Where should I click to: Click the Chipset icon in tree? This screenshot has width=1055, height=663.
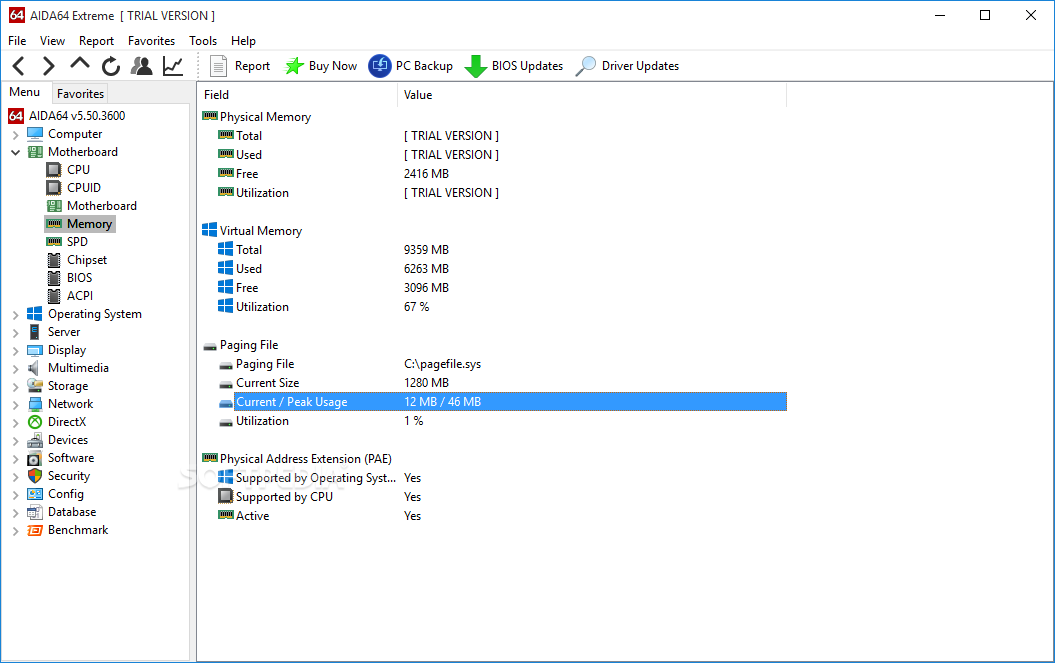click(x=54, y=260)
